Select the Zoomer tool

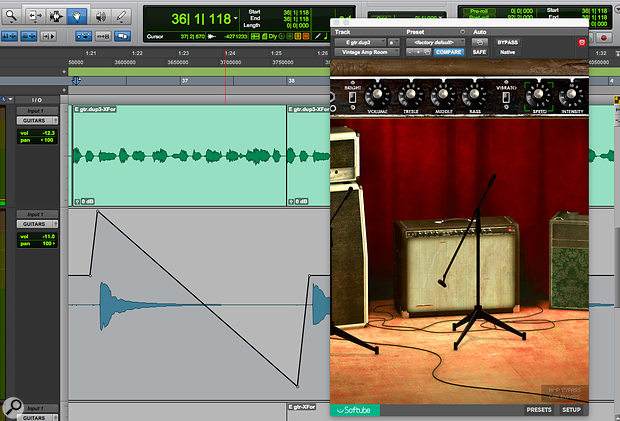coord(11,16)
